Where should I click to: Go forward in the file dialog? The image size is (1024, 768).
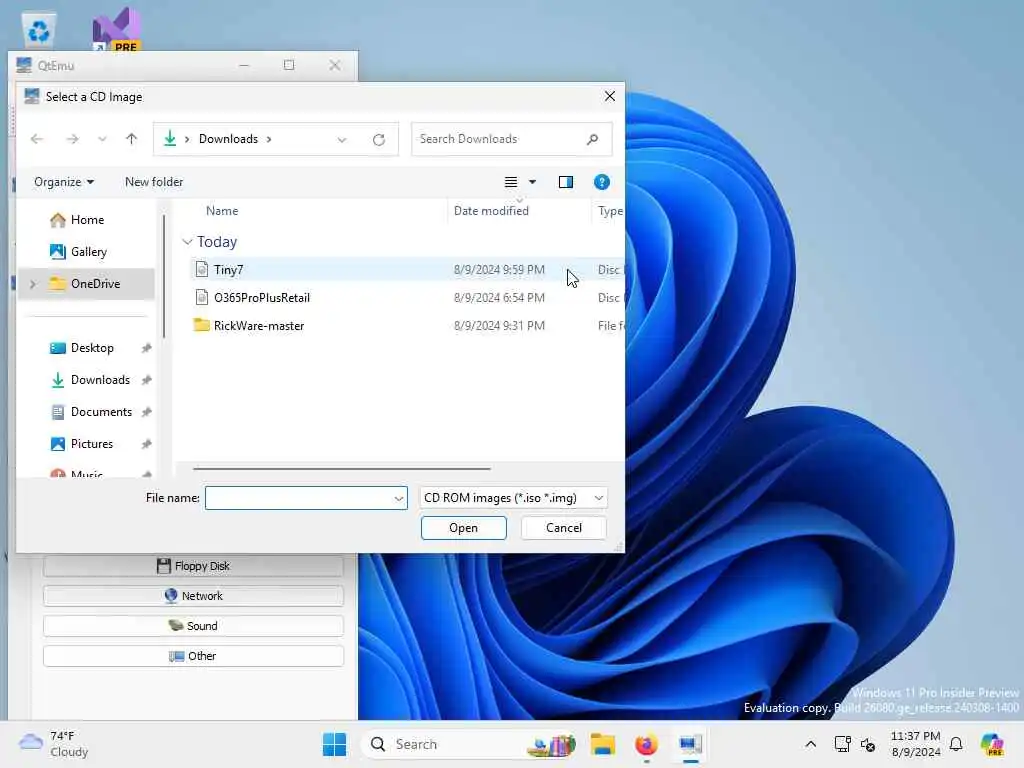[72, 139]
